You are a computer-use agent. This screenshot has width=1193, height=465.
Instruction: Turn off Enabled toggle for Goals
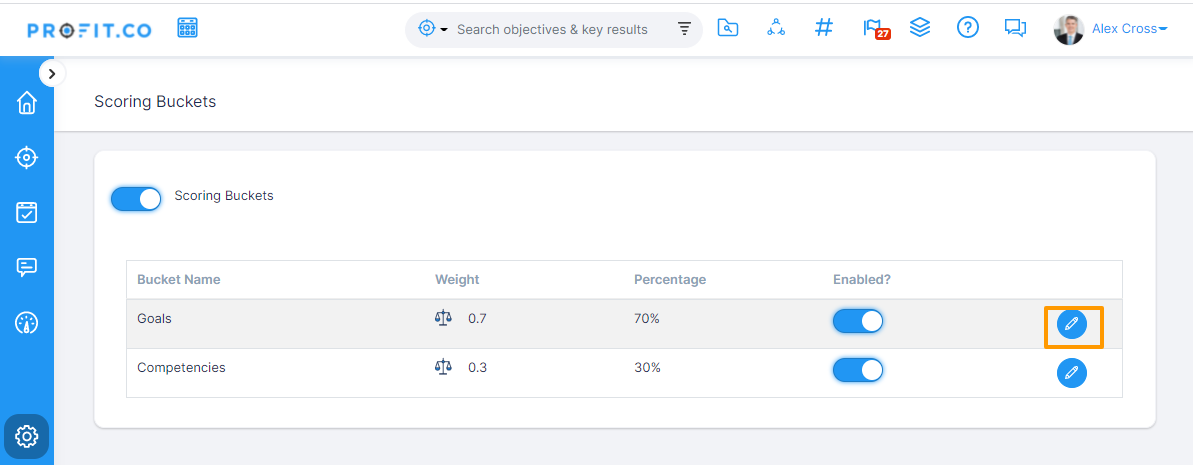click(858, 321)
